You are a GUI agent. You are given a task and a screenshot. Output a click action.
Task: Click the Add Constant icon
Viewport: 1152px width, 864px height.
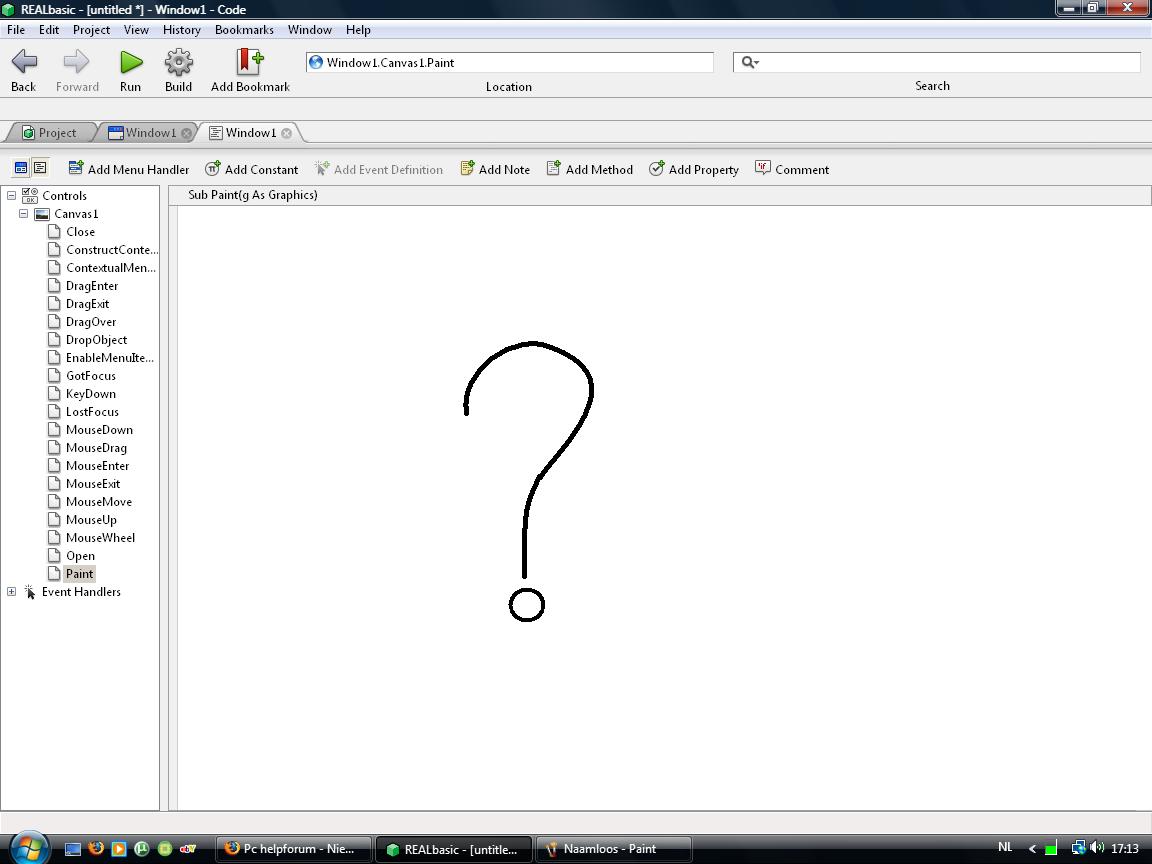tap(251, 169)
